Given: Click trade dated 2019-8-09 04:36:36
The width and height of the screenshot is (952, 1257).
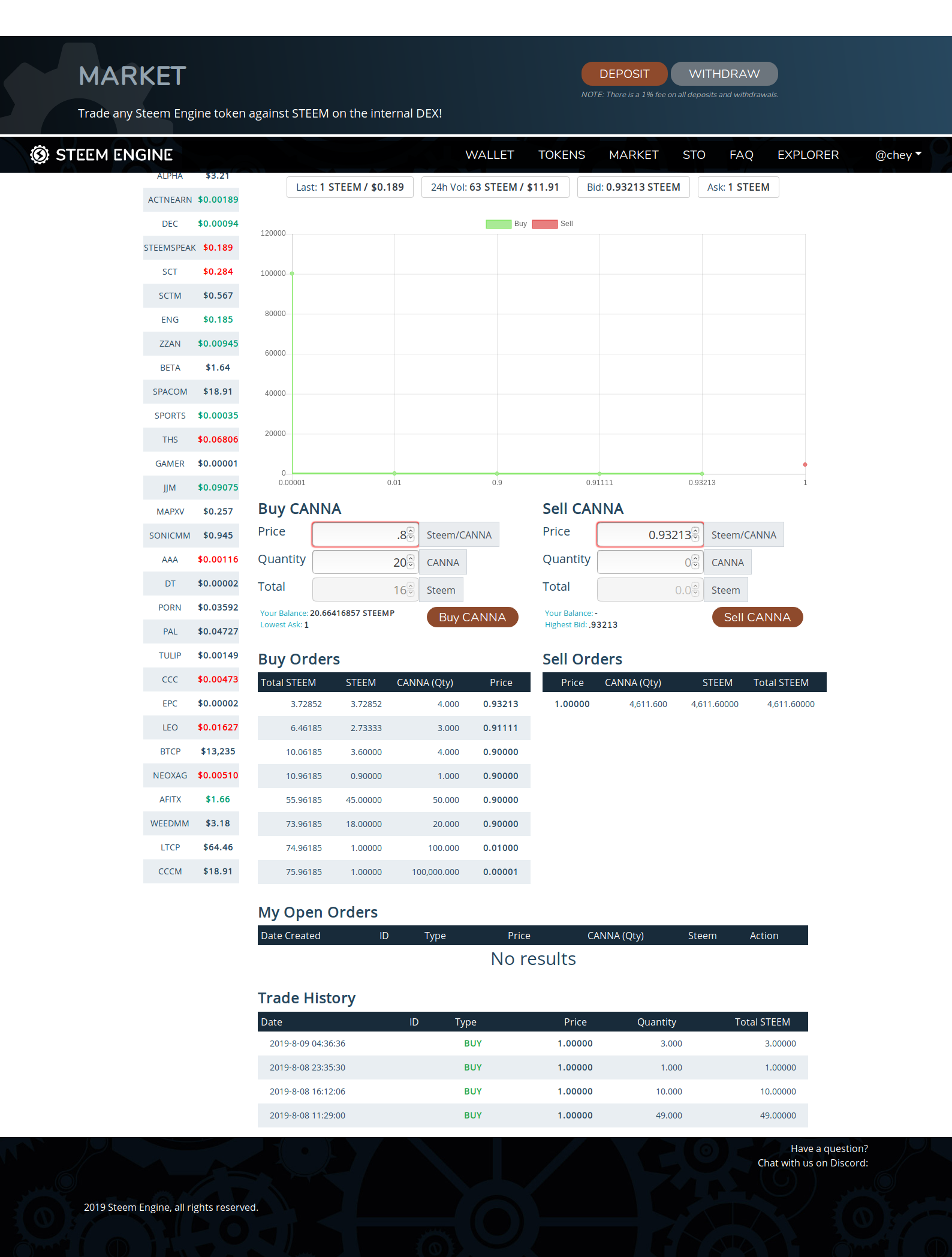Looking at the screenshot, I should click(533, 1044).
